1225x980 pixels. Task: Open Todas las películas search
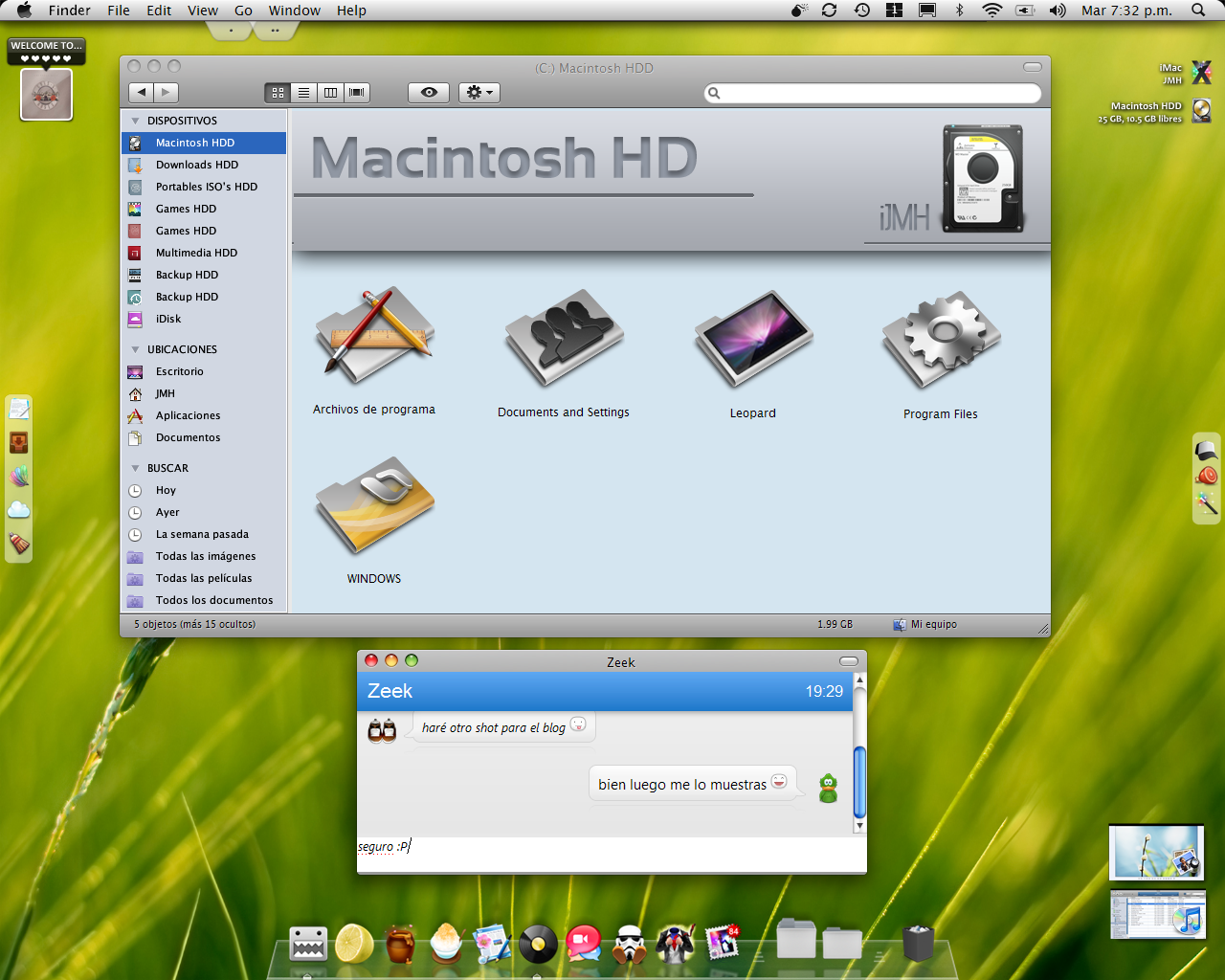click(204, 578)
